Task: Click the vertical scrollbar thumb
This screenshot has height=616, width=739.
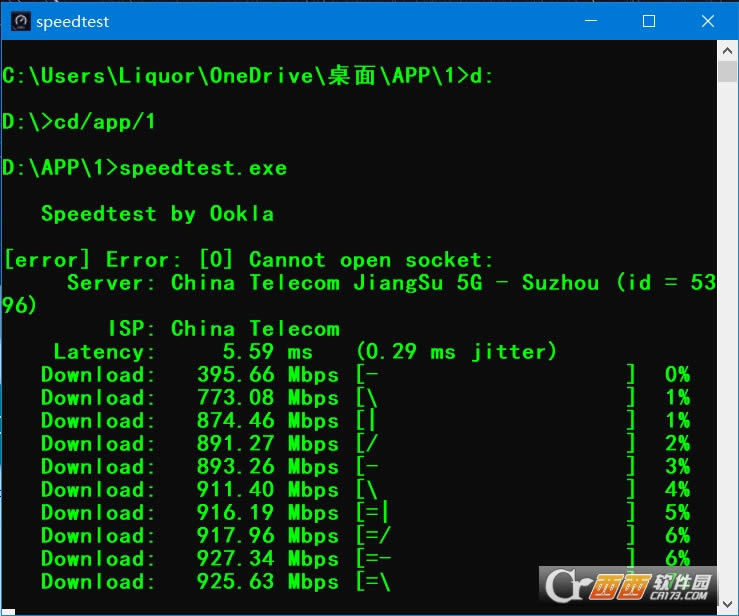Action: [x=727, y=72]
